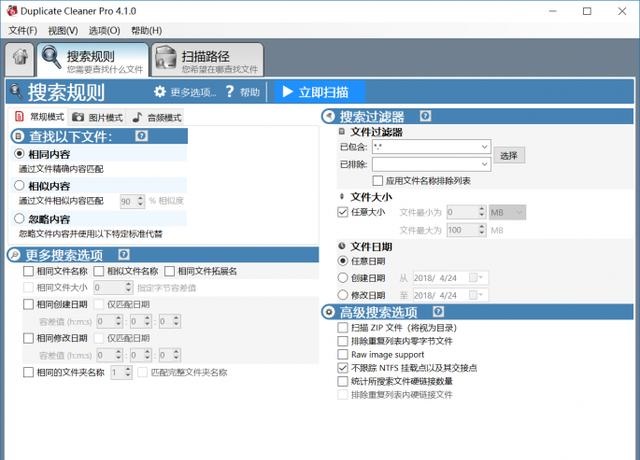The height and width of the screenshot is (460, 640).
Task: Adjust the 文件最大为 size spinner
Action: pyautogui.click(x=482, y=230)
